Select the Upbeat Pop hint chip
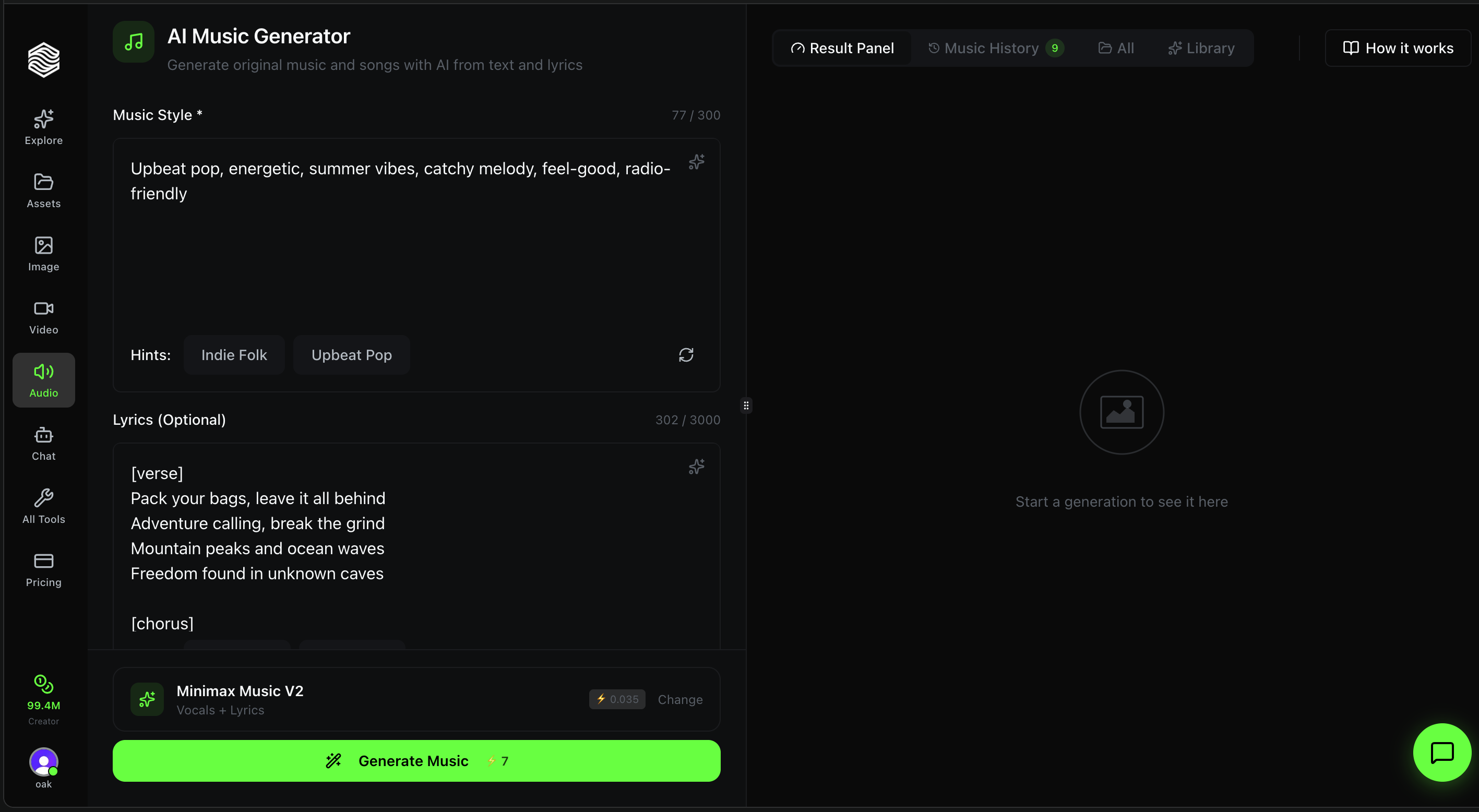The image size is (1479, 812). pos(351,355)
